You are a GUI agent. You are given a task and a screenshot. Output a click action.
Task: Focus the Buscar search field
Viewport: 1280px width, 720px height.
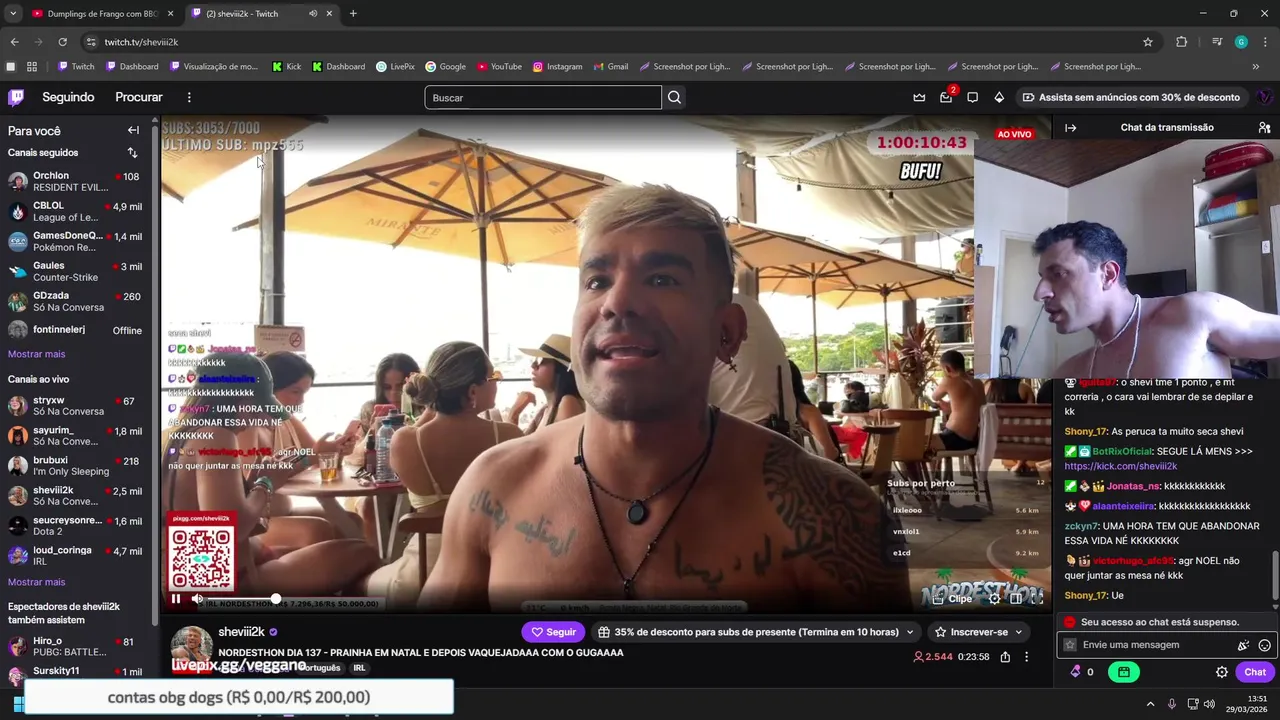click(543, 97)
